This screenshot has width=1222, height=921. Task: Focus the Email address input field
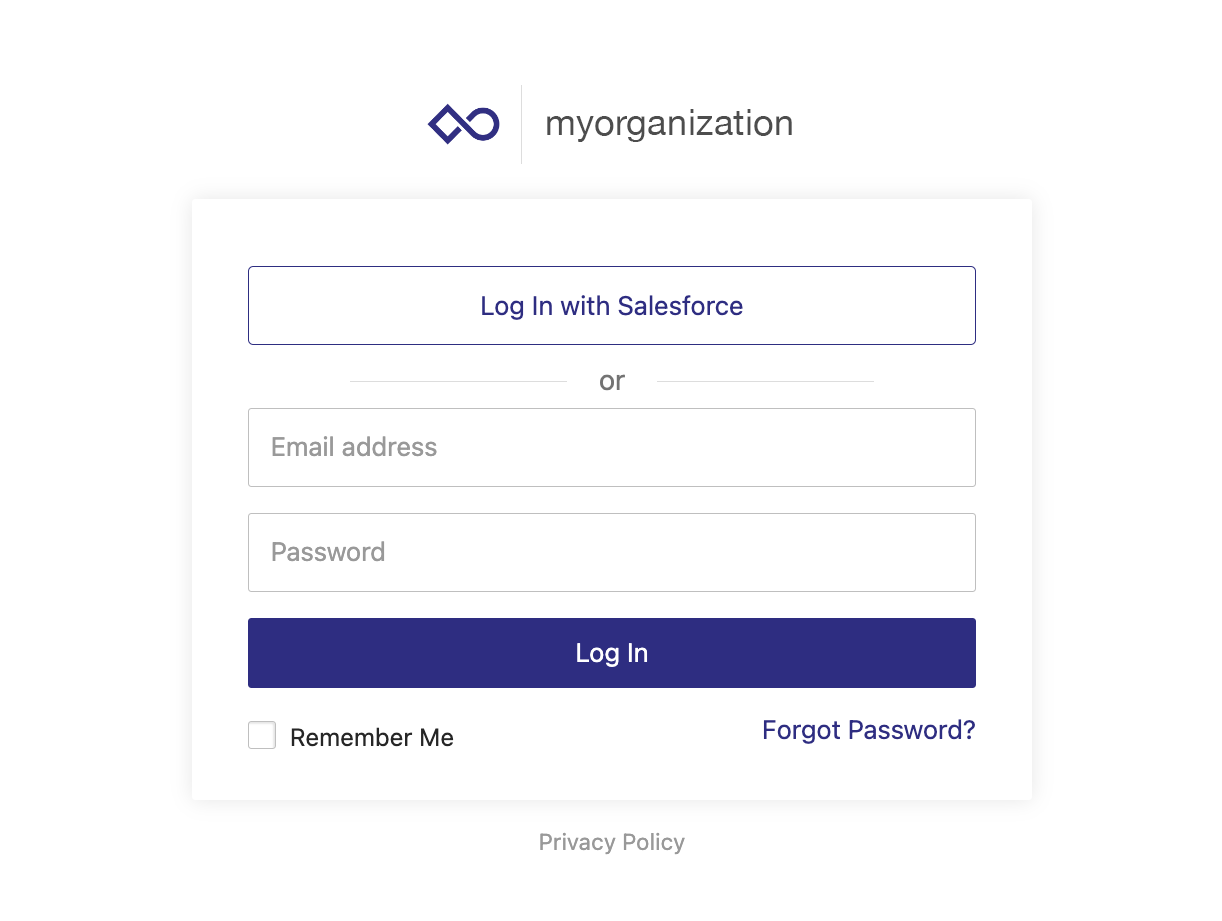(x=611, y=447)
